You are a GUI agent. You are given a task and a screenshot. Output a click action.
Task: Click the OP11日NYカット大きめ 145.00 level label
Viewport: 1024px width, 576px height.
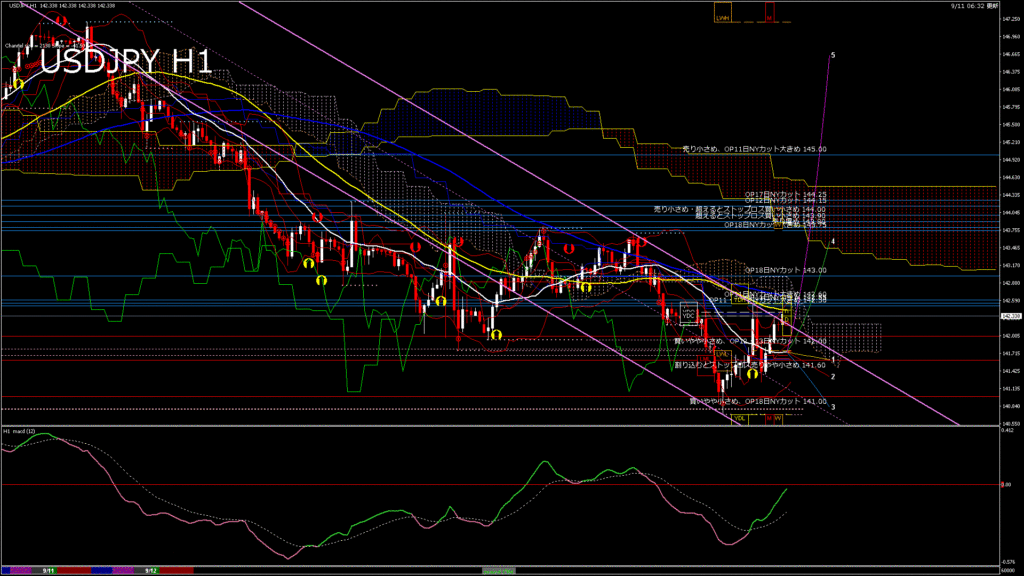tap(754, 149)
